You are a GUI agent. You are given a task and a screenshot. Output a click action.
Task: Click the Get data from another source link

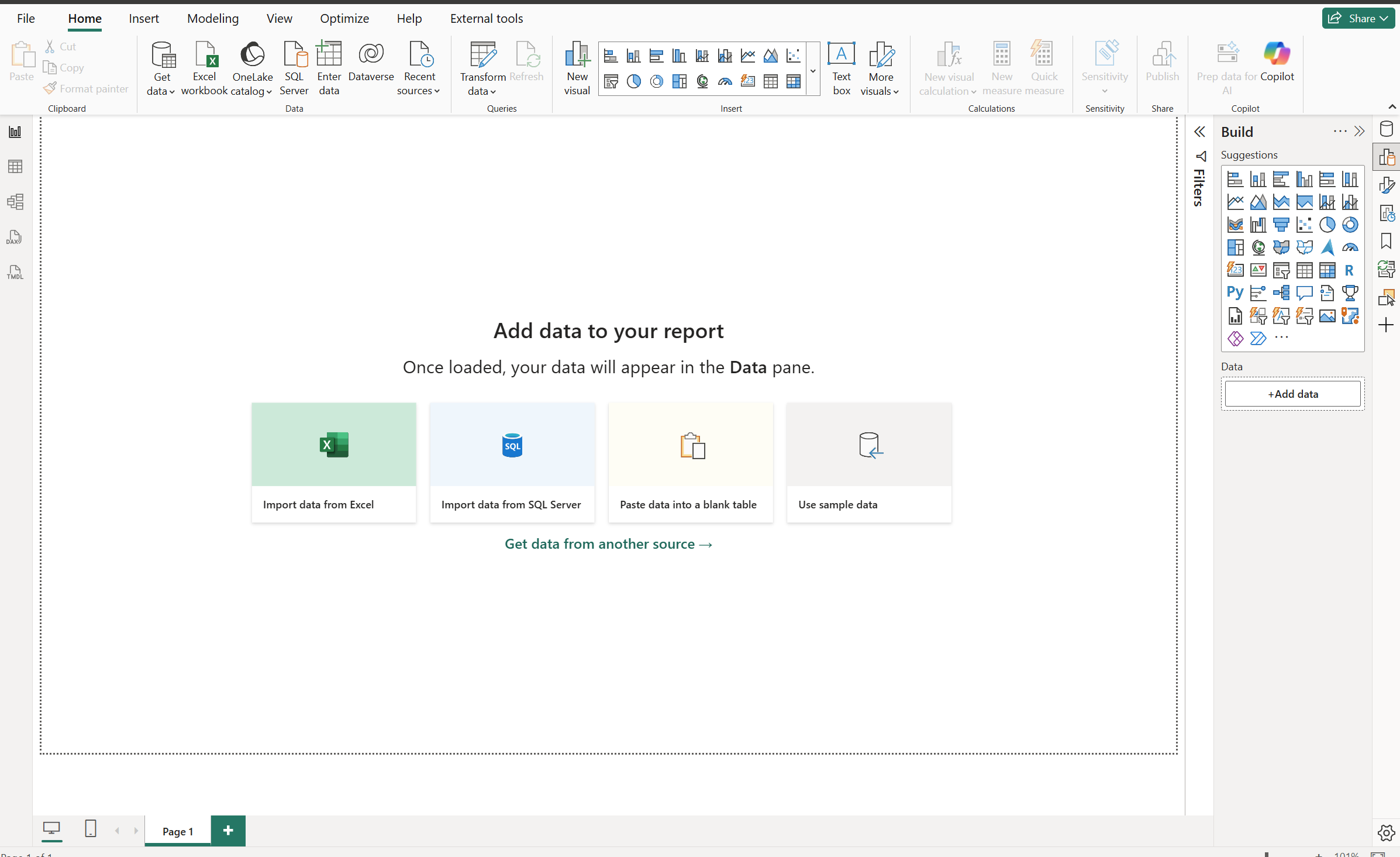pyautogui.click(x=608, y=543)
